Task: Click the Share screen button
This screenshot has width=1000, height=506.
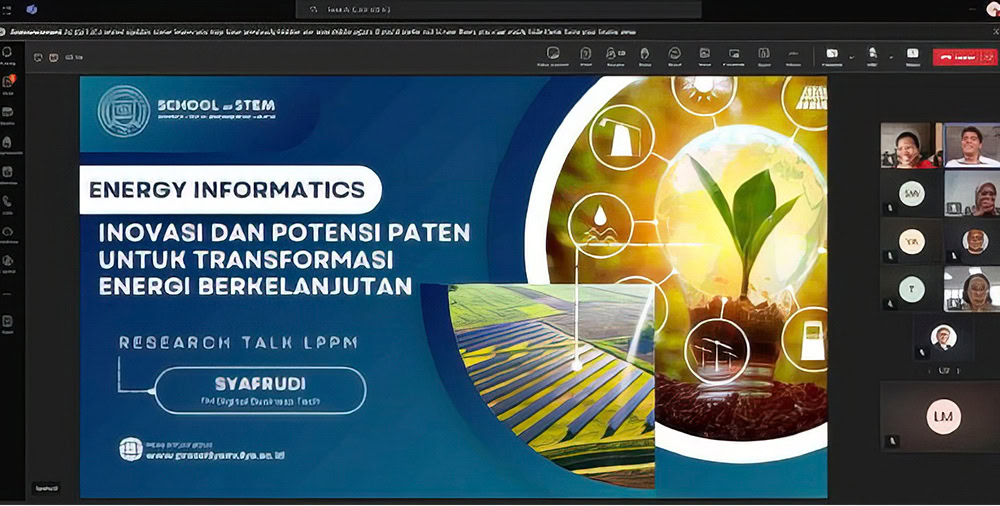Action: click(x=912, y=56)
